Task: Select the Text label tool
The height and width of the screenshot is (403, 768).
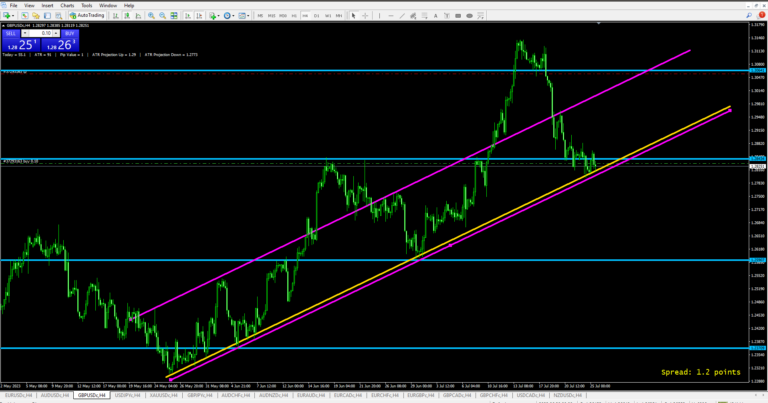Action: [435, 16]
